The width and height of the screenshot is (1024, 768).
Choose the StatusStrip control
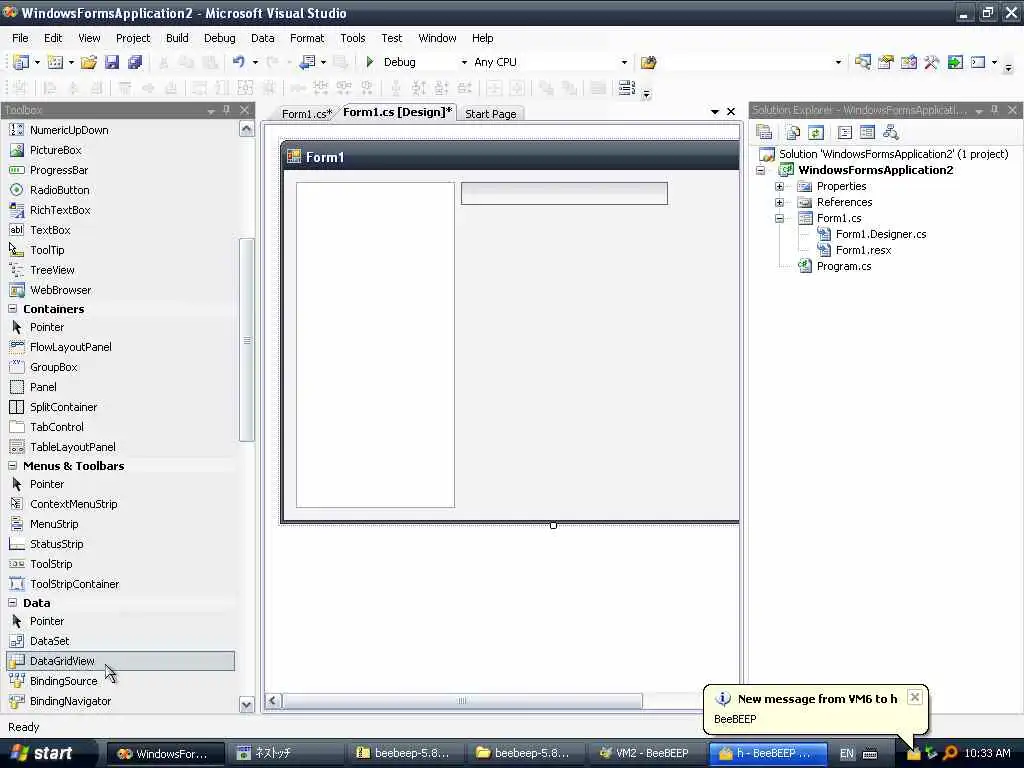point(56,544)
